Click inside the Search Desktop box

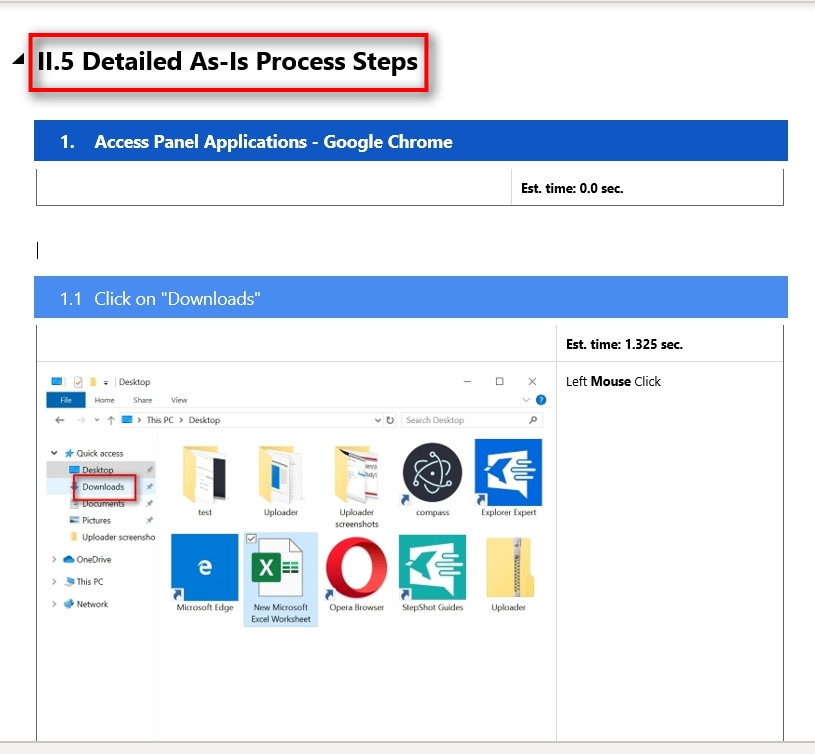448,420
